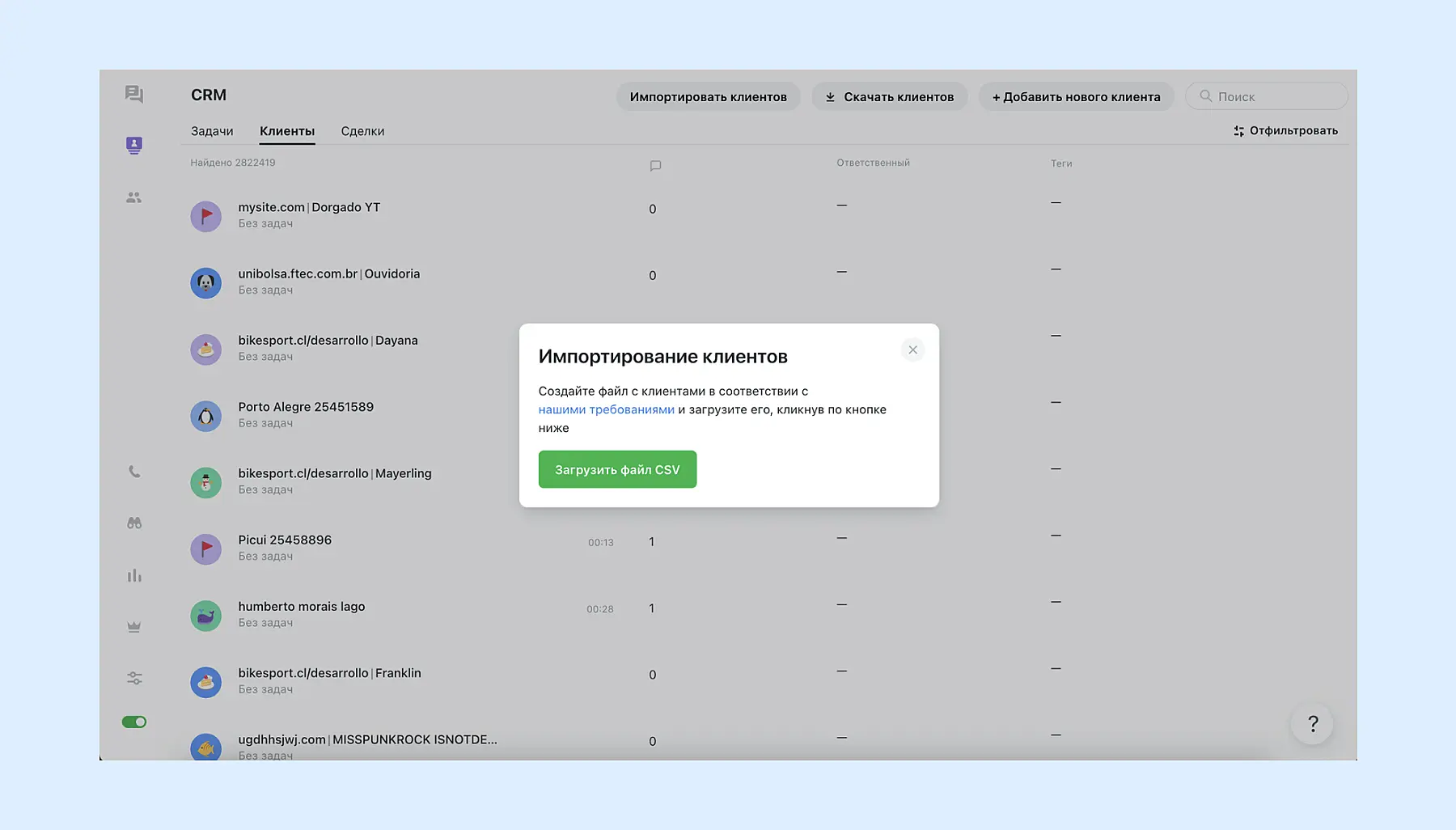
Task: Toggle the green online status switch
Action: [134, 722]
